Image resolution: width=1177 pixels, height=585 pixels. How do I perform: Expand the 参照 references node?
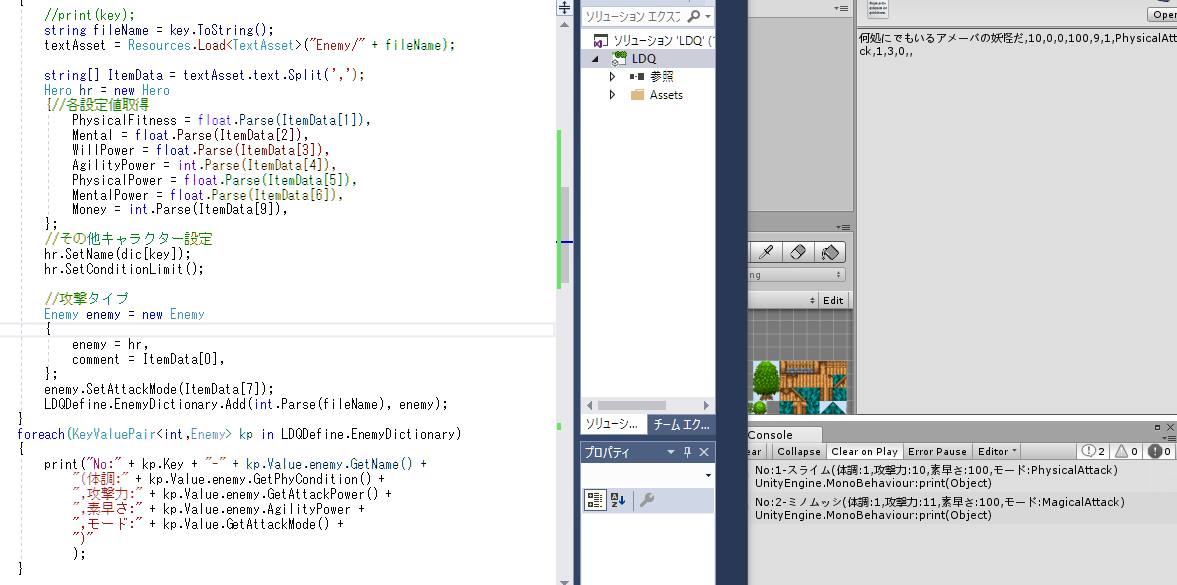[613, 77]
